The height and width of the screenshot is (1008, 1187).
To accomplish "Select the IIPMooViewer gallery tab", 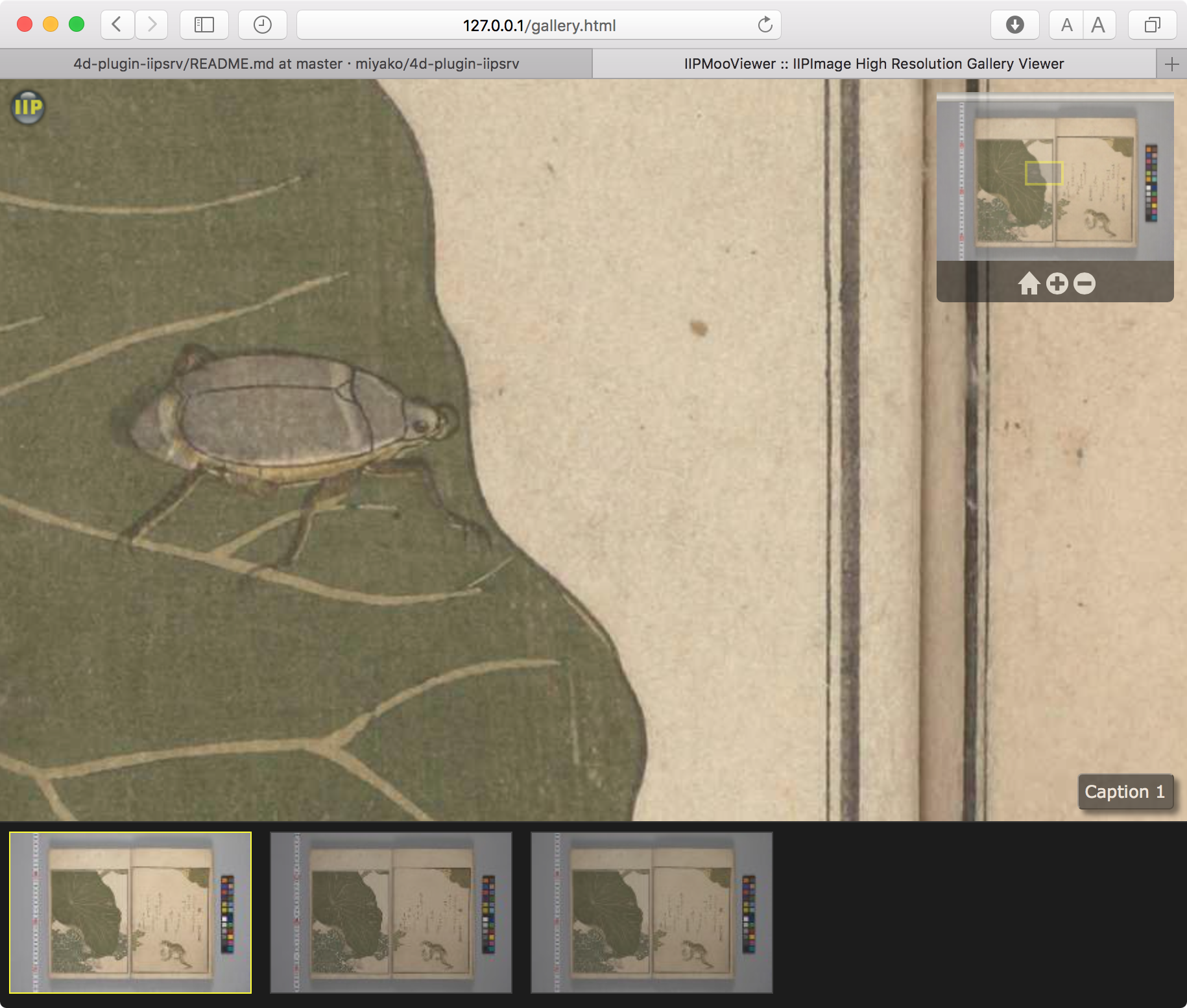I will pyautogui.click(x=874, y=64).
